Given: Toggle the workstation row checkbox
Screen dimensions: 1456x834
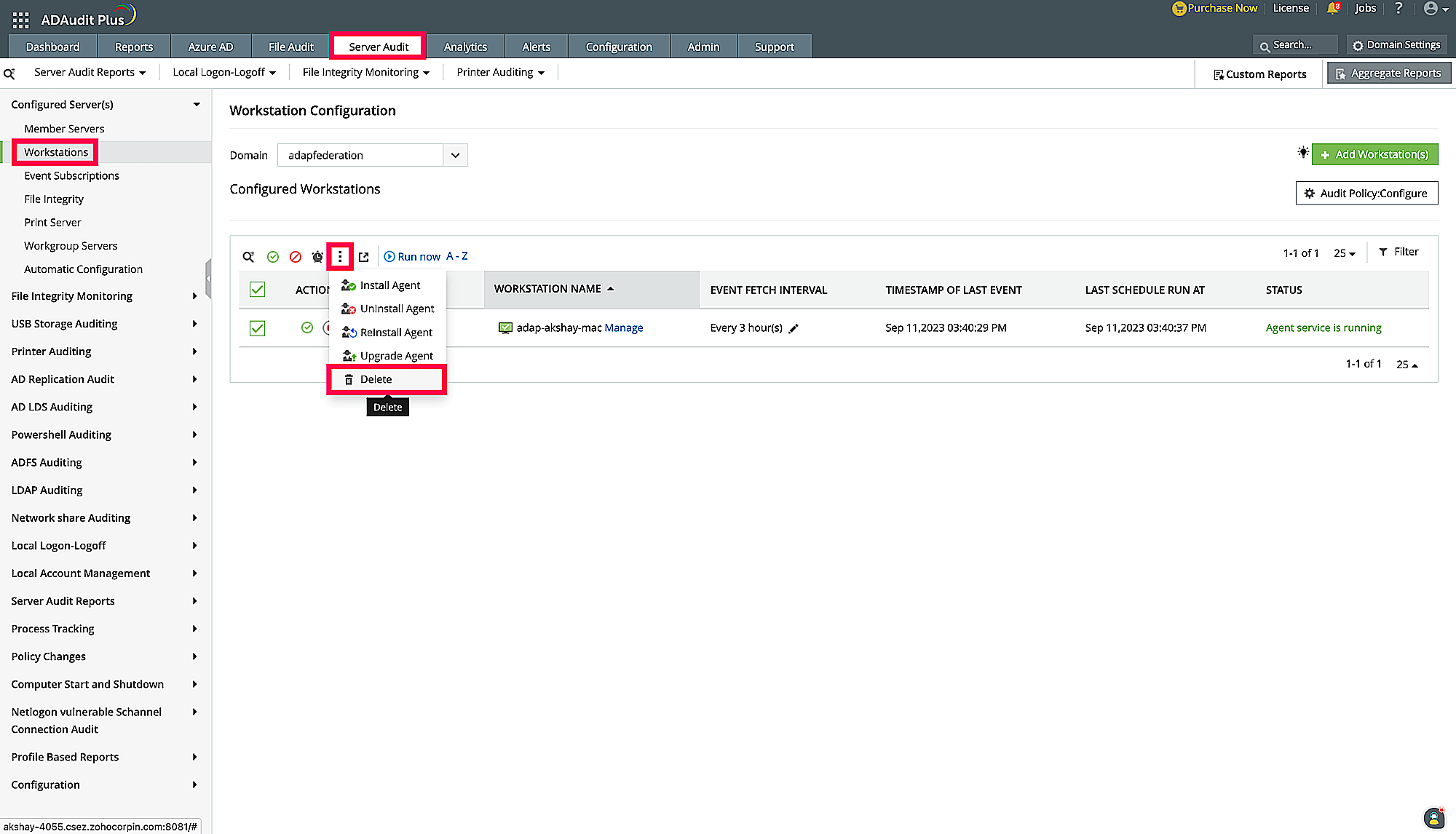Looking at the screenshot, I should point(257,327).
